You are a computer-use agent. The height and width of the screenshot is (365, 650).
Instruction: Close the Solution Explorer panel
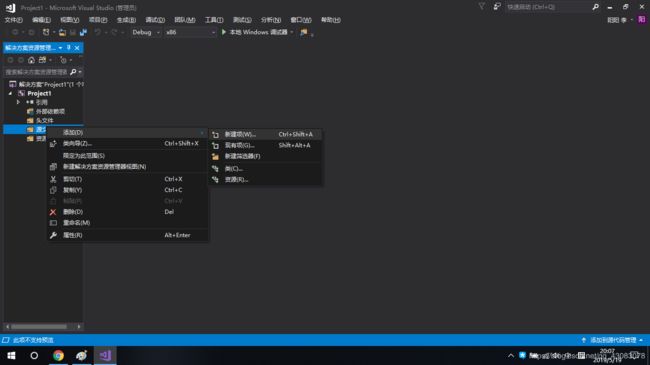pos(77,48)
